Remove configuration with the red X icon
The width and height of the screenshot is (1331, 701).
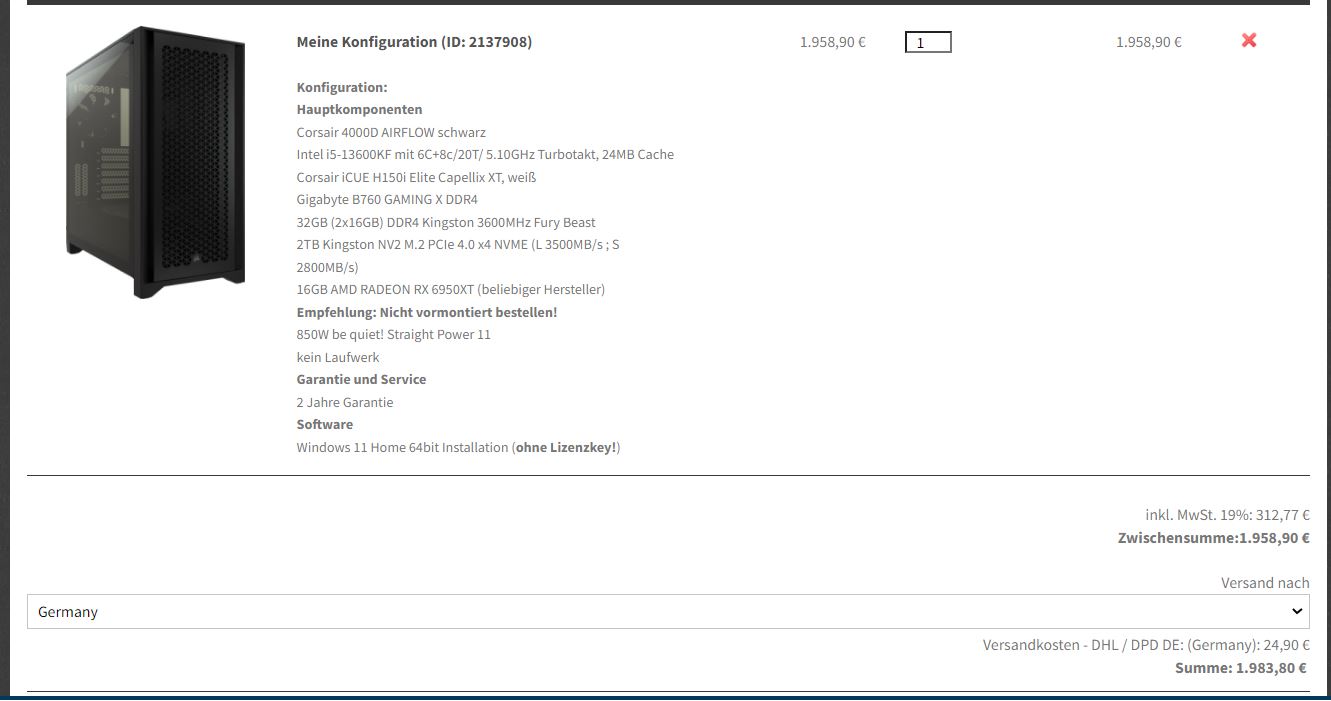(1249, 40)
